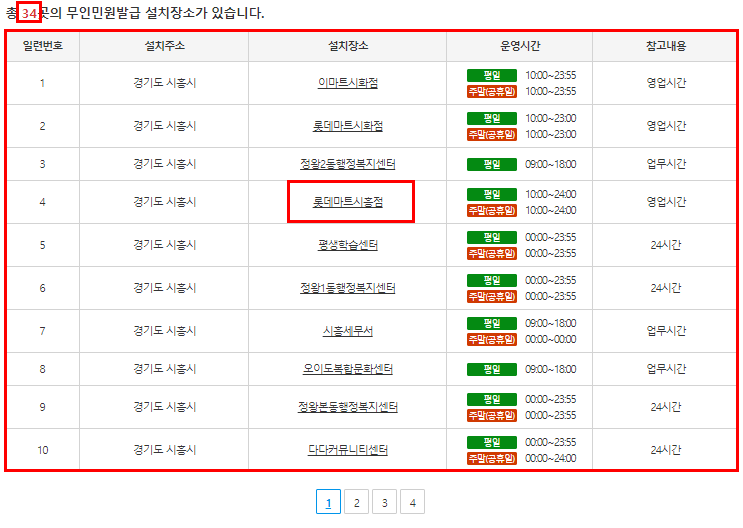The image size is (743, 528).
Task: Click the 설치장소 column header
Action: [x=348, y=46]
